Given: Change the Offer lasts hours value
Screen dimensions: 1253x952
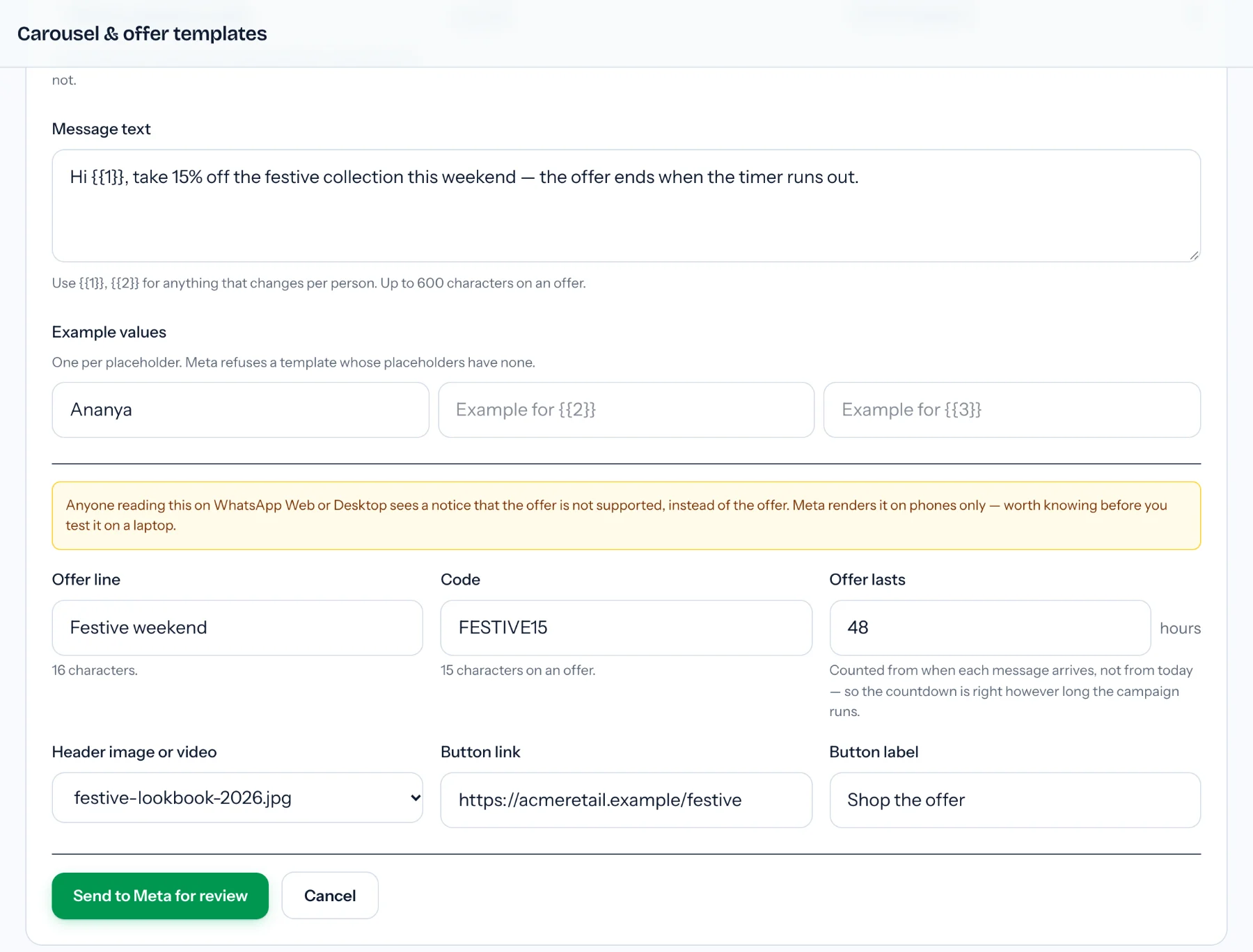Looking at the screenshot, I should [x=990, y=628].
